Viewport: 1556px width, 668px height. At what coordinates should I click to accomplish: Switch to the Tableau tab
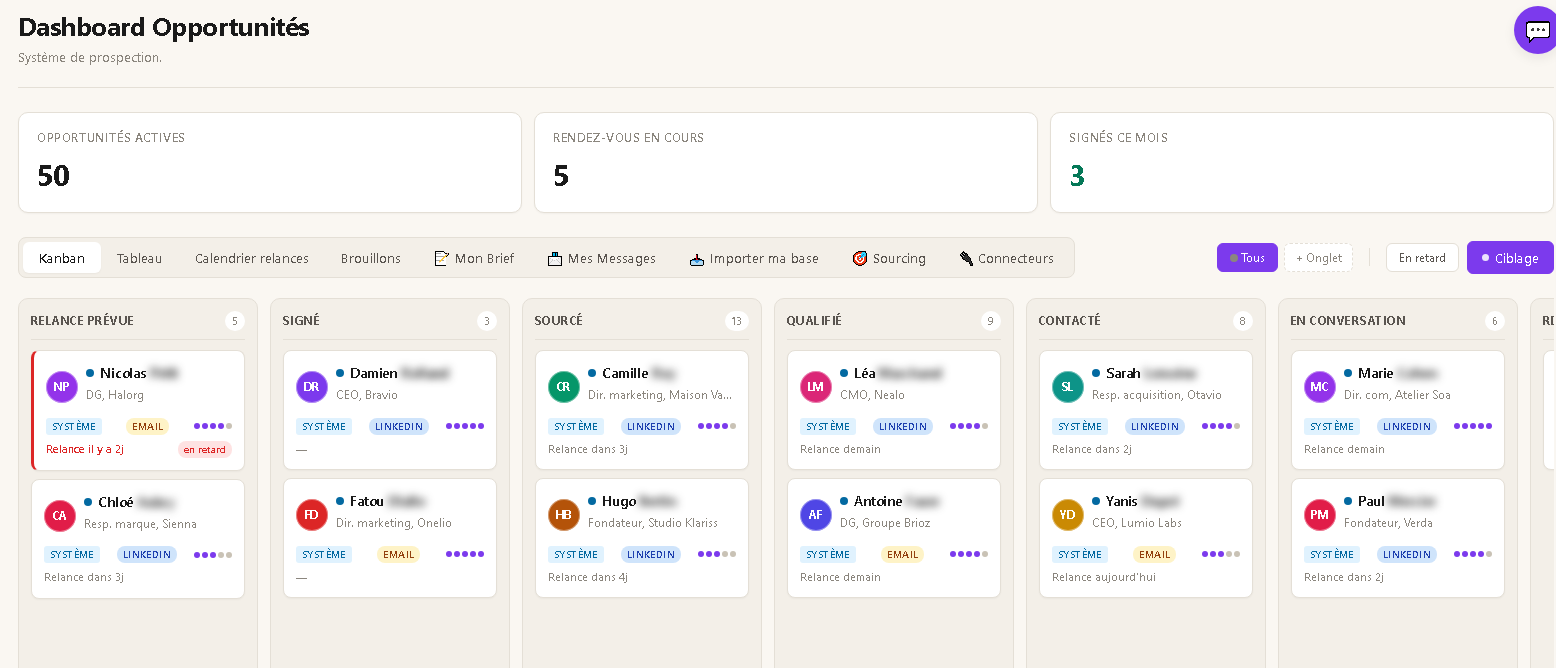pyautogui.click(x=139, y=258)
